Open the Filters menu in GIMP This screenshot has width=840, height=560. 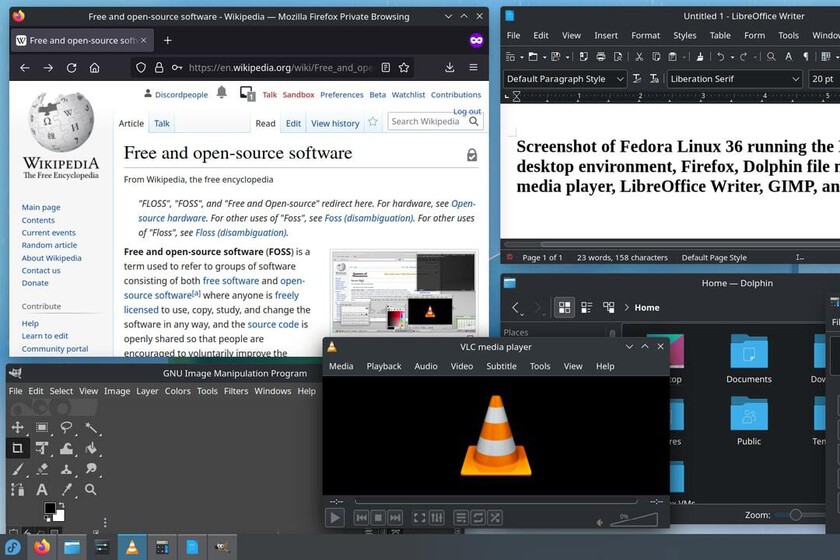point(236,391)
